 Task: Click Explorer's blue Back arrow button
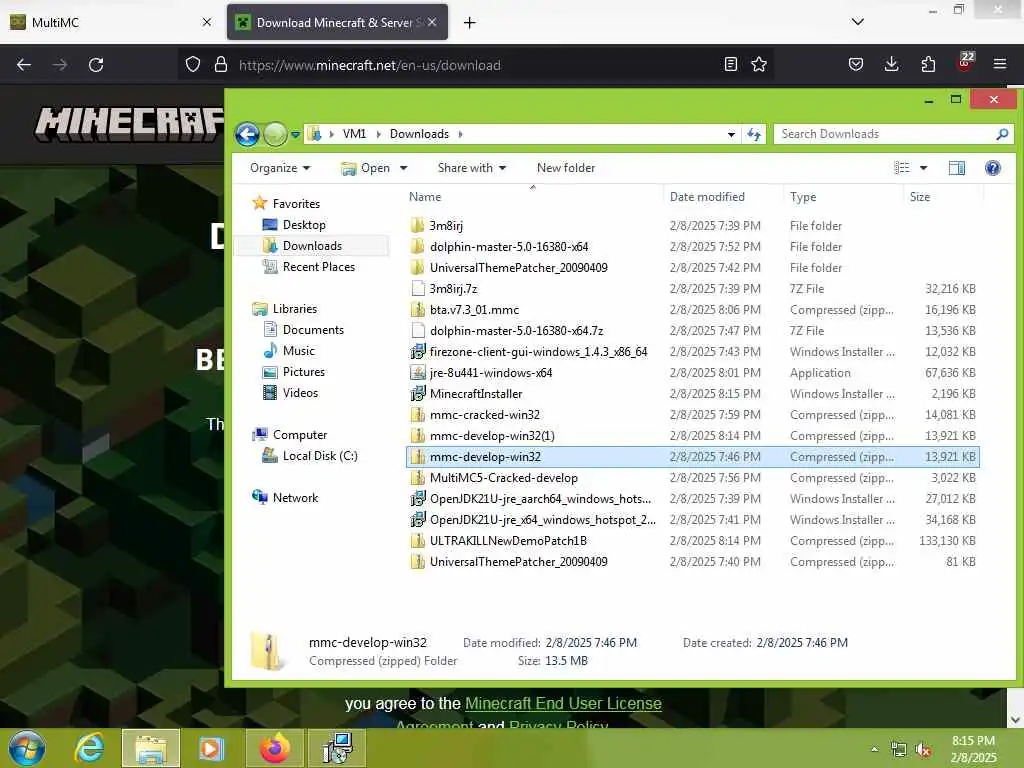coord(247,135)
